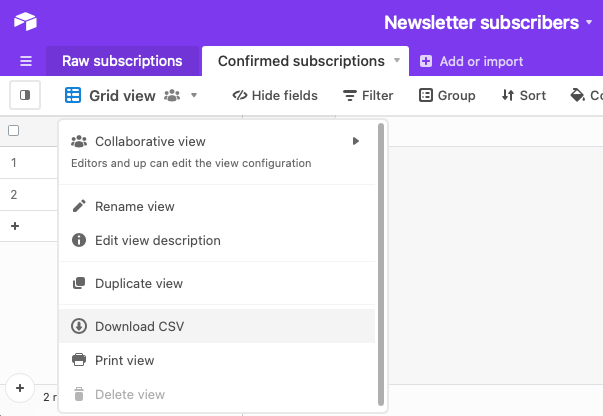Select Rename view menu item

pyautogui.click(x=134, y=207)
